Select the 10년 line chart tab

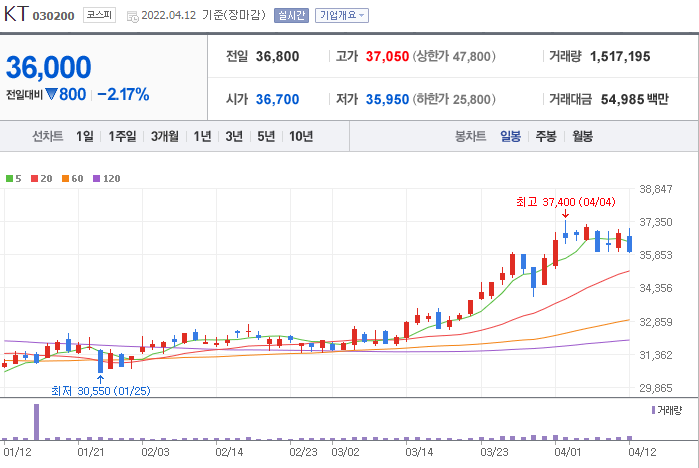click(301, 136)
